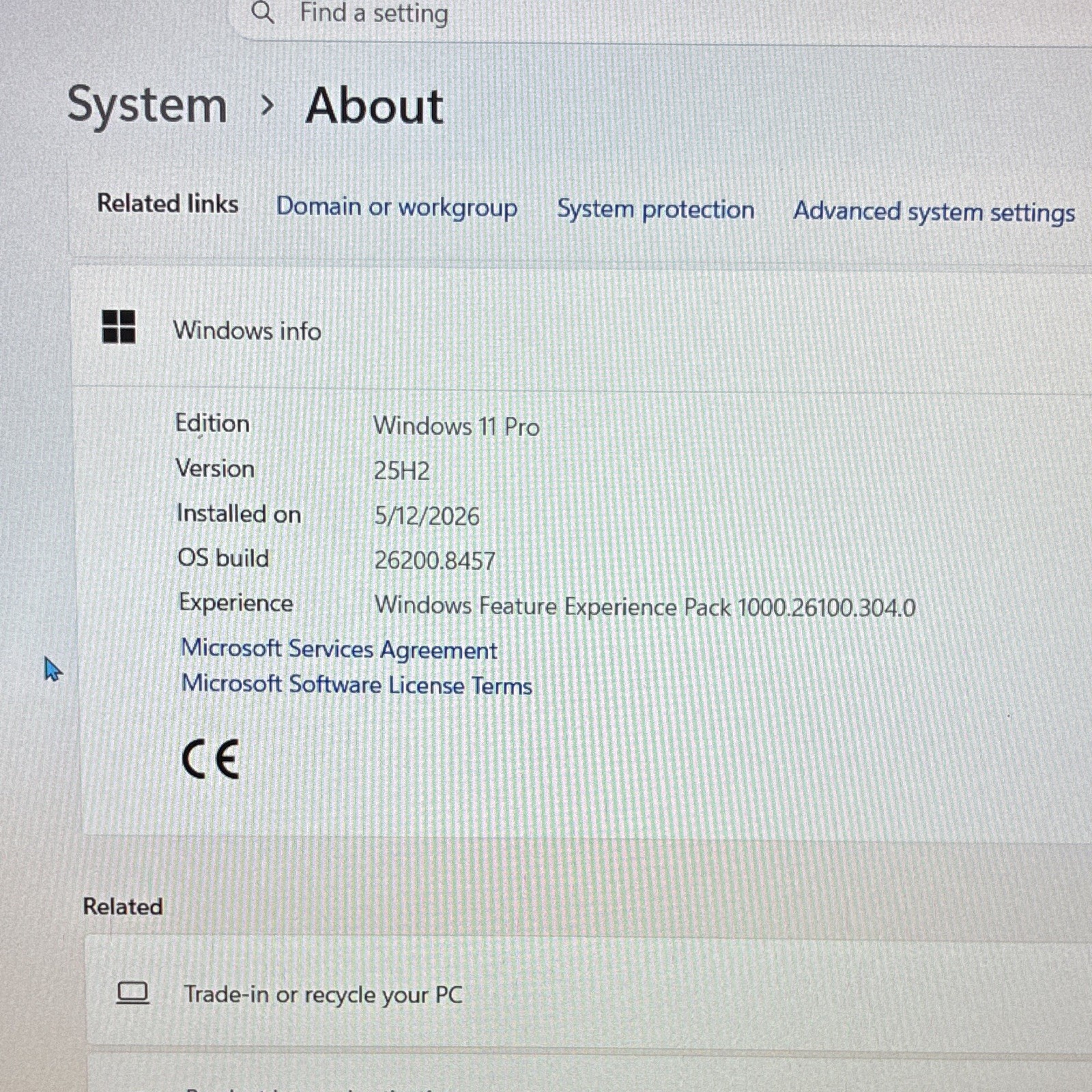The image size is (1092, 1092).
Task: Click the Related links label
Action: [168, 203]
